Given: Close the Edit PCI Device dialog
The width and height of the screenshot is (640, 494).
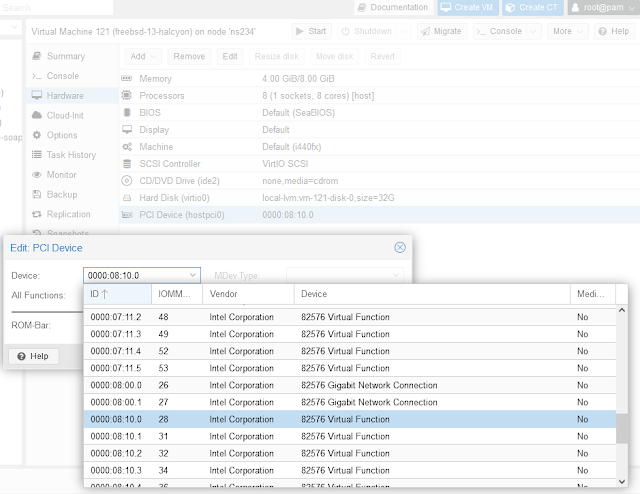Looking at the screenshot, I should [400, 247].
